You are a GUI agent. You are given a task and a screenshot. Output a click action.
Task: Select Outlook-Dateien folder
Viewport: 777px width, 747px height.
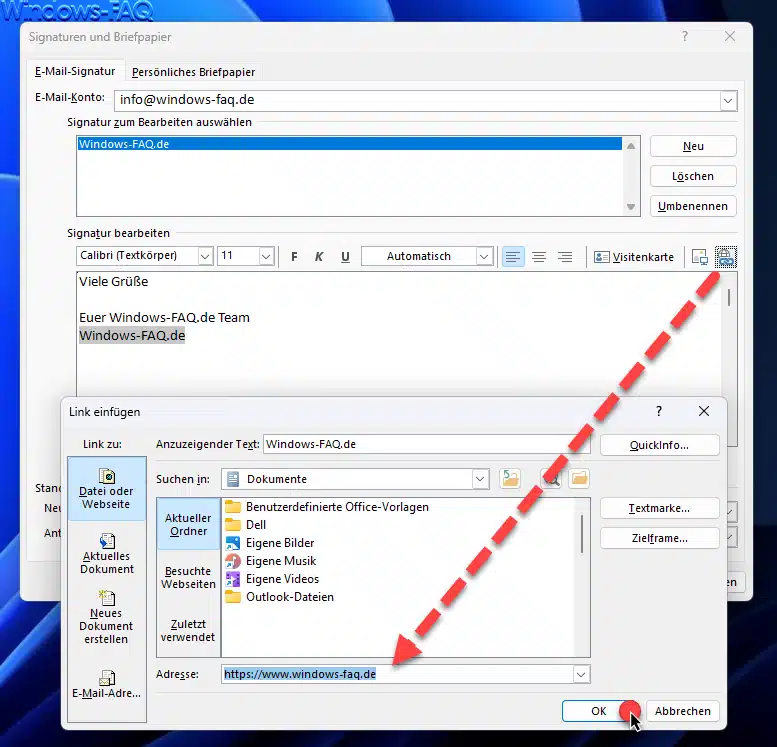pos(279,597)
